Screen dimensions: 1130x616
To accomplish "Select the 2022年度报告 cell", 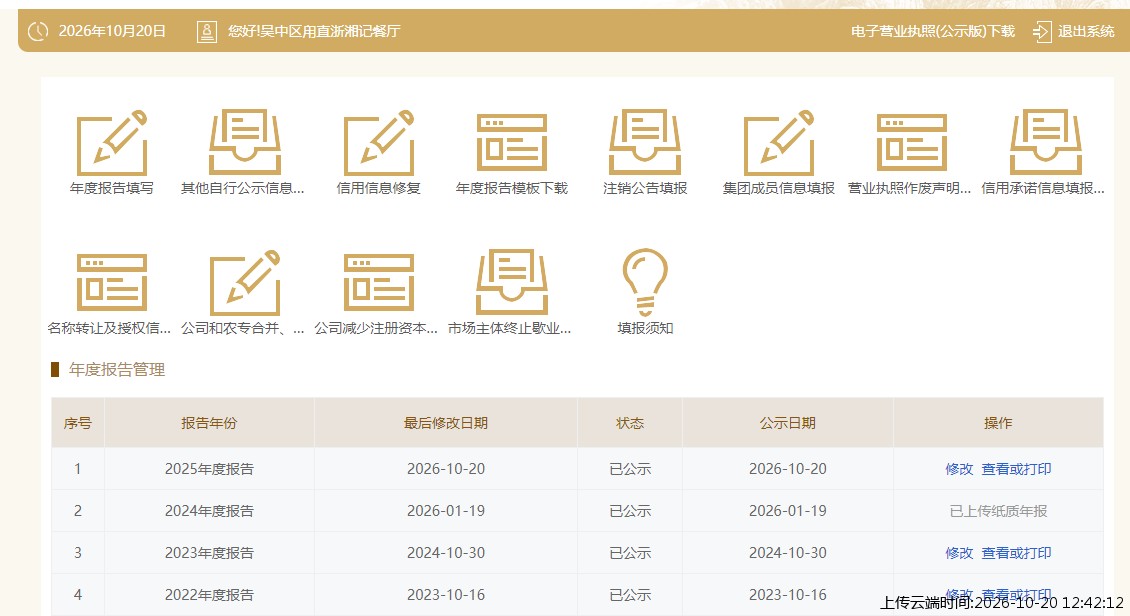I will pyautogui.click(x=209, y=594).
